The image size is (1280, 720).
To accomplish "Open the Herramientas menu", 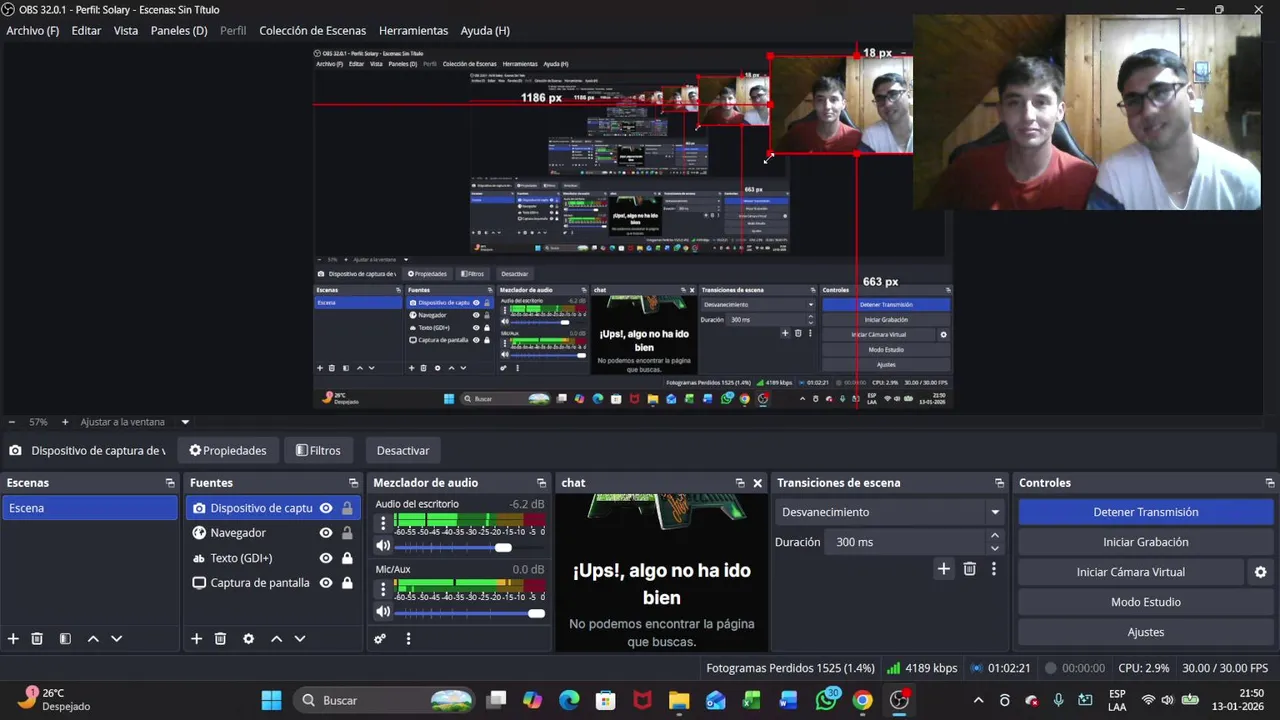I will click(413, 31).
